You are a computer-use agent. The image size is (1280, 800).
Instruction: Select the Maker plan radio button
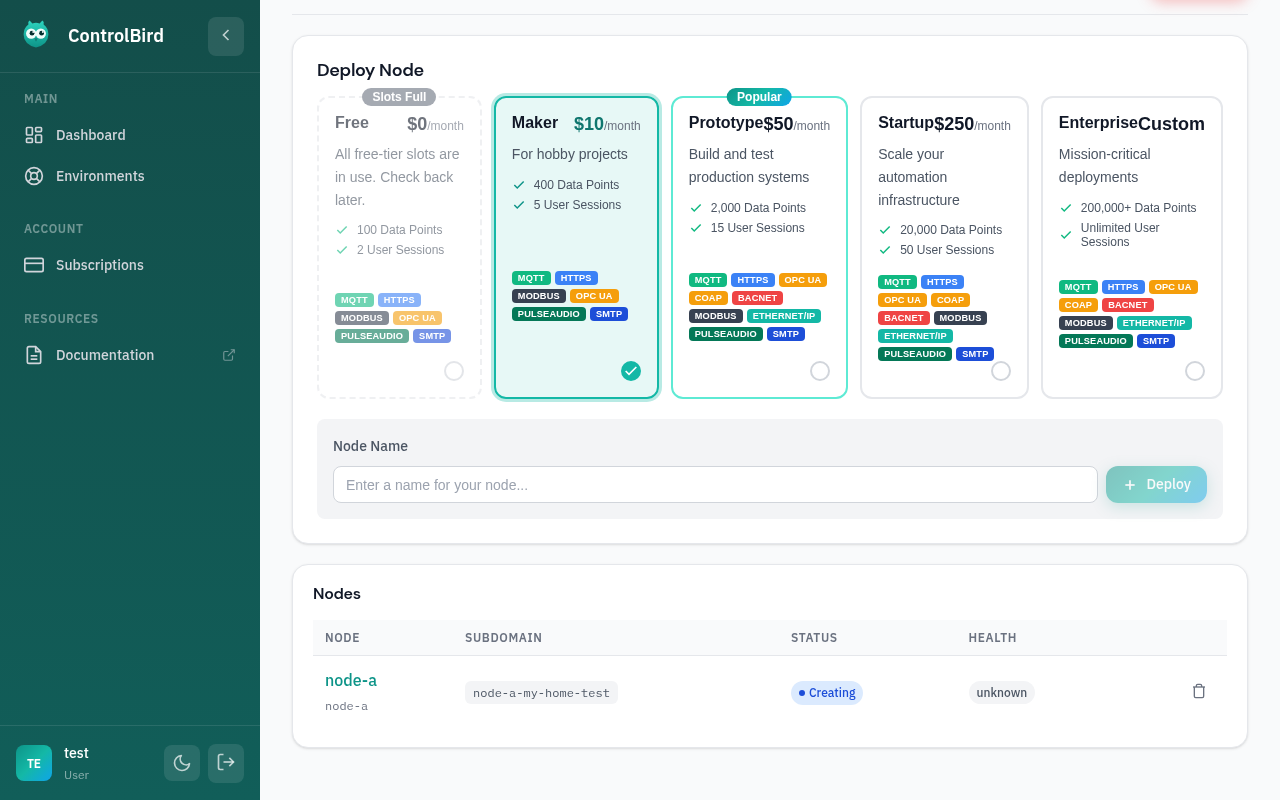[631, 371]
